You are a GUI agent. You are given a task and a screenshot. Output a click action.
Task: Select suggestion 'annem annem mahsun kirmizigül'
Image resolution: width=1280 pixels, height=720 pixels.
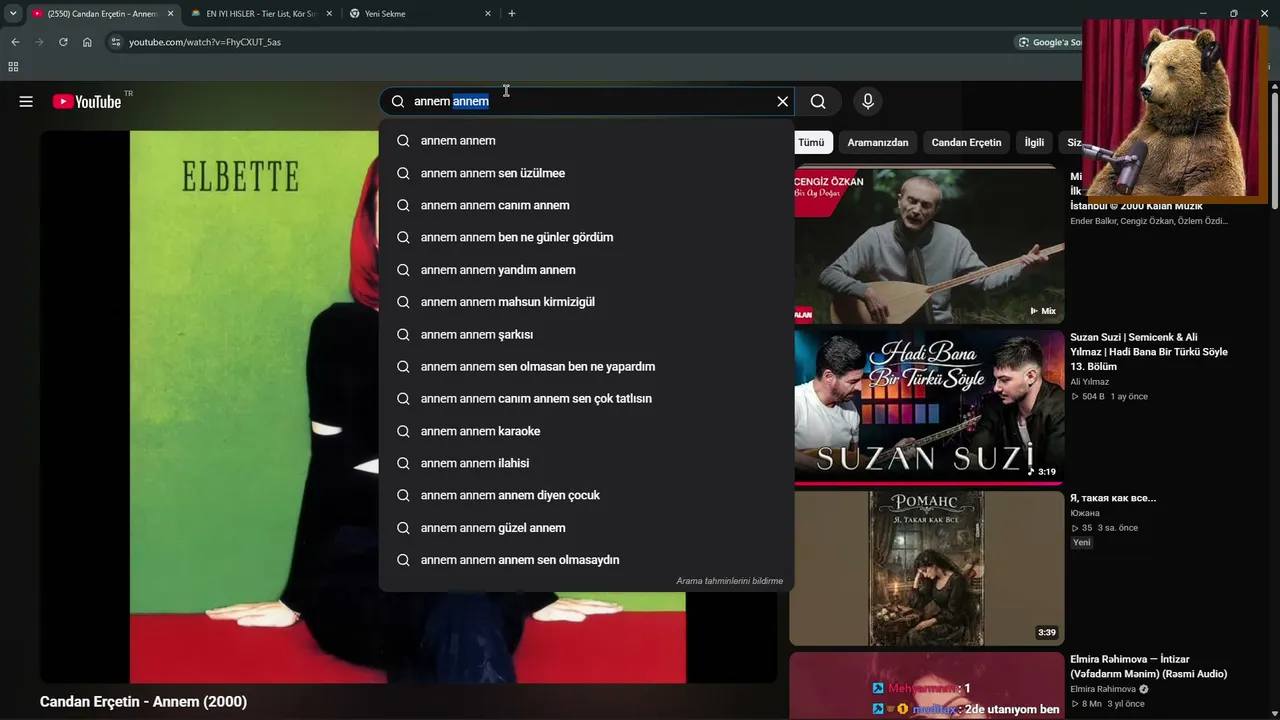pyautogui.click(x=586, y=302)
